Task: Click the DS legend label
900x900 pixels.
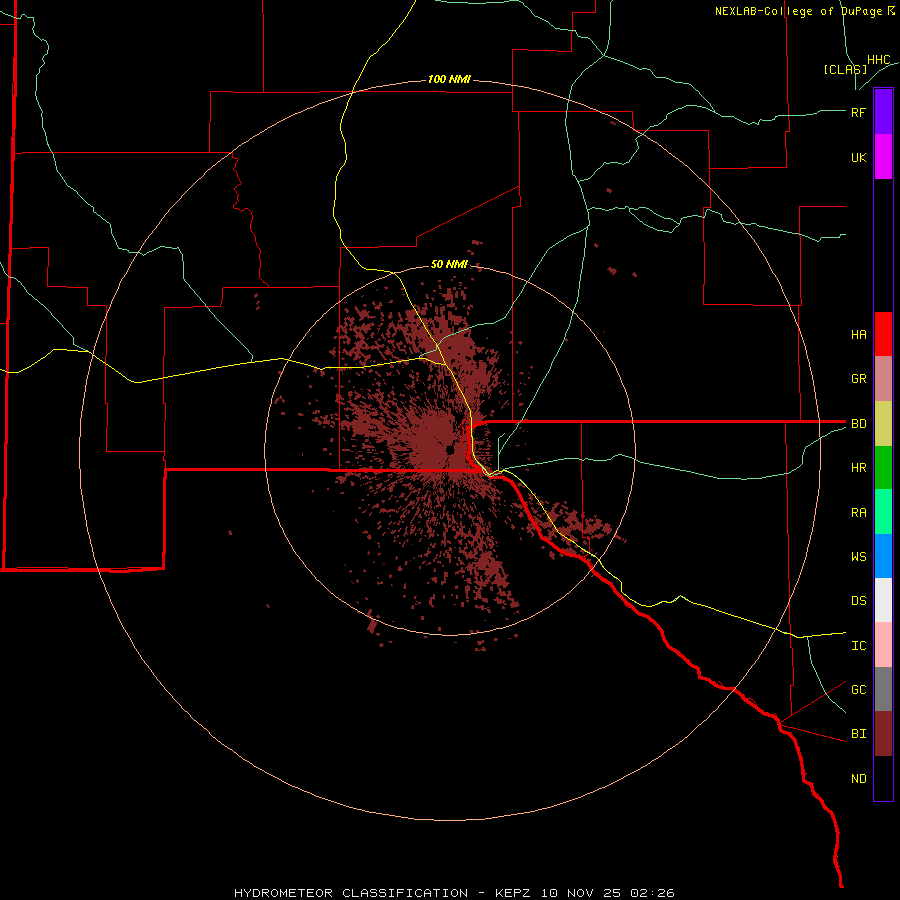Action: [x=858, y=601]
